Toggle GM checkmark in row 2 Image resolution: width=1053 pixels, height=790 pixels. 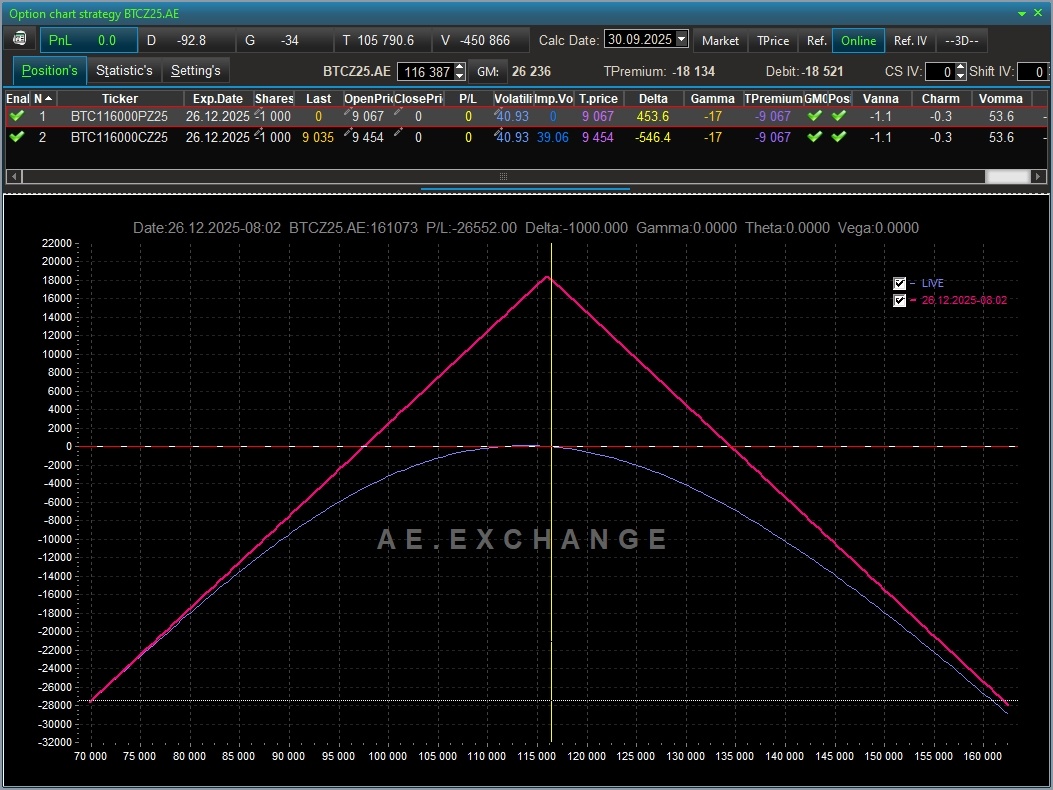[x=815, y=136]
